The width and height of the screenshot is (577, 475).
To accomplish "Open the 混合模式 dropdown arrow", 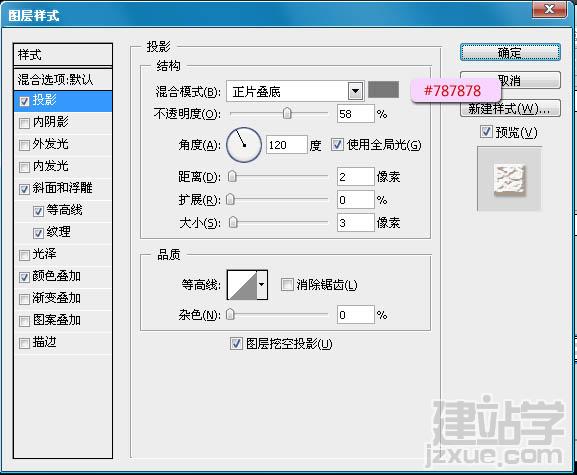I will pos(355,91).
